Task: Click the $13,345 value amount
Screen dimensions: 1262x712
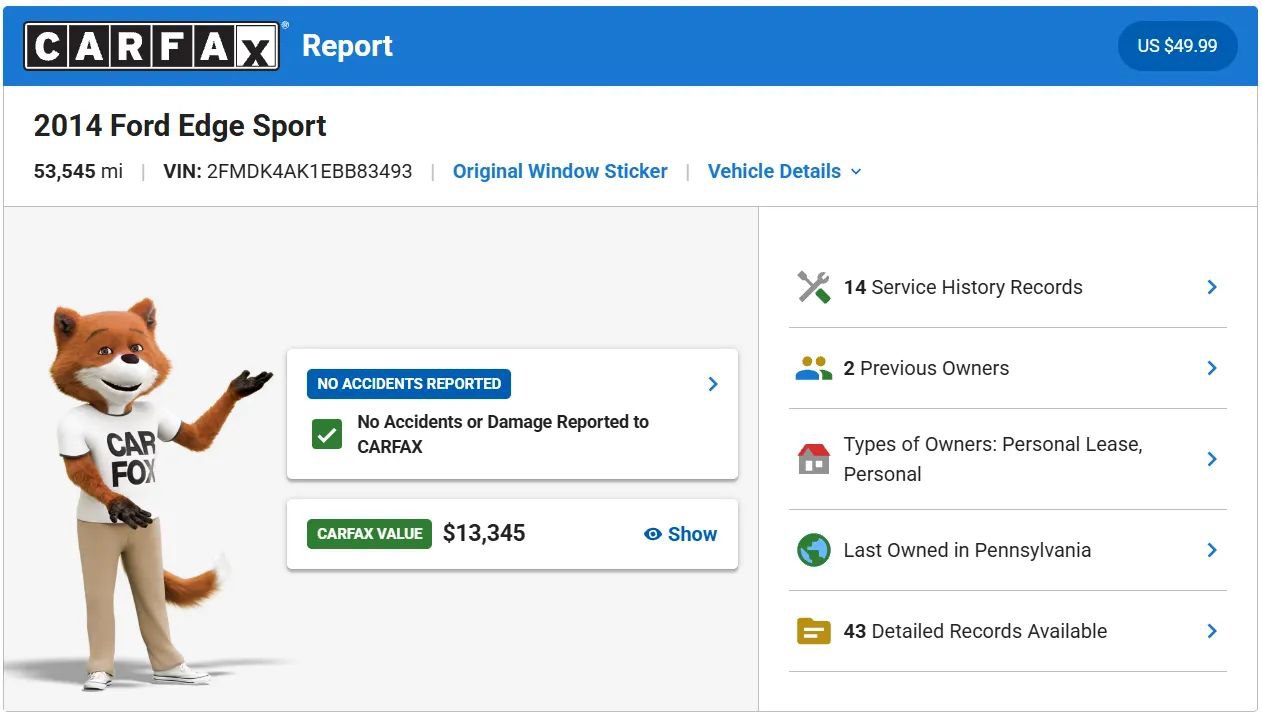Action: (x=484, y=534)
